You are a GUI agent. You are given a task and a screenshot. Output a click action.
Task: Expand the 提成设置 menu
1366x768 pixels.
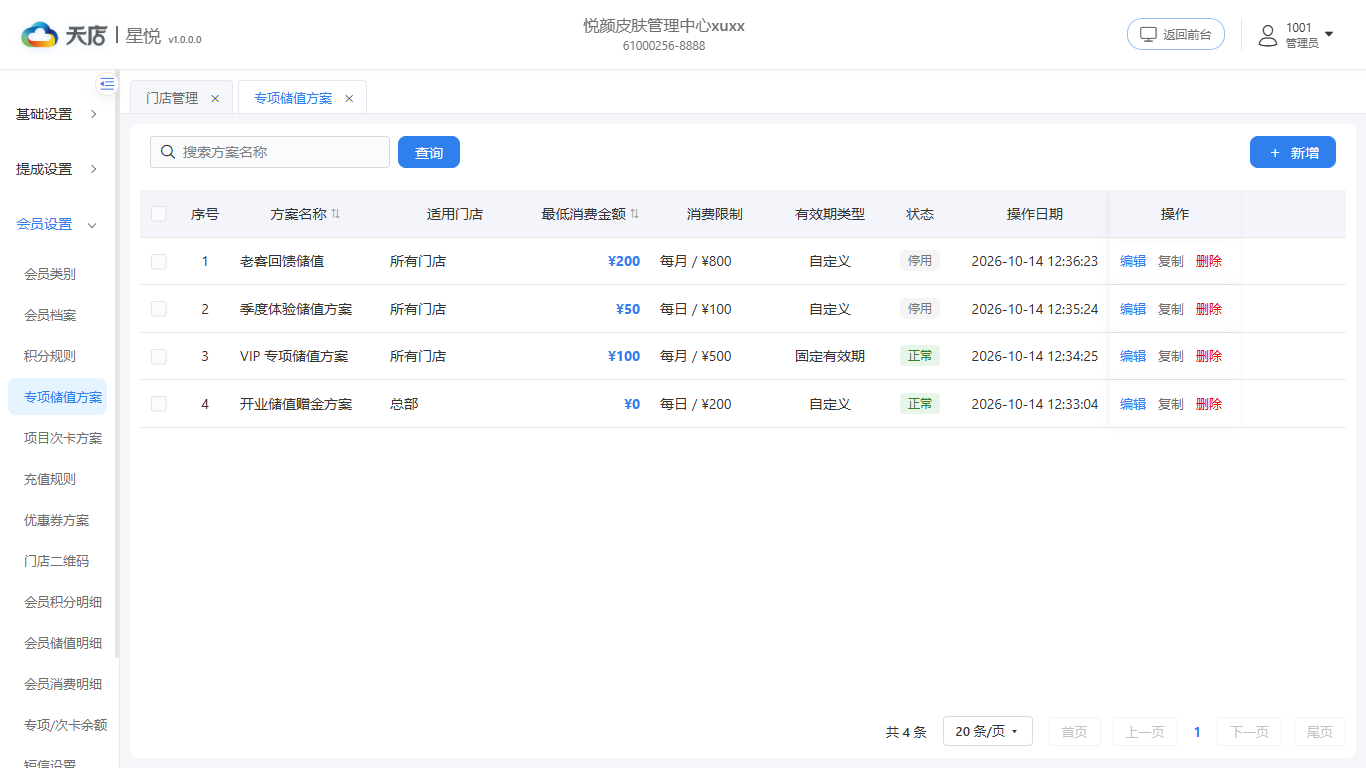58,169
